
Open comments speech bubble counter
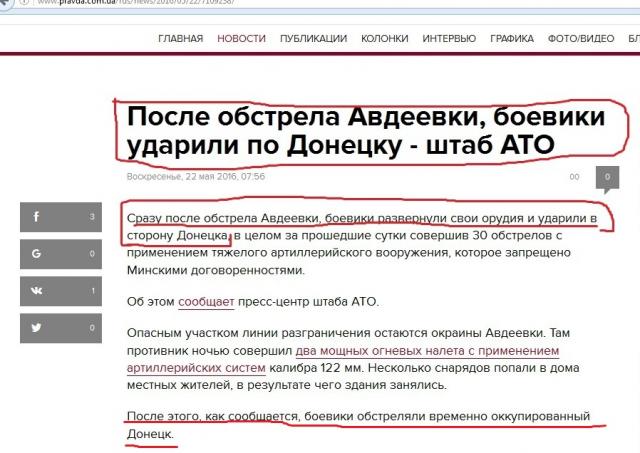pos(607,179)
